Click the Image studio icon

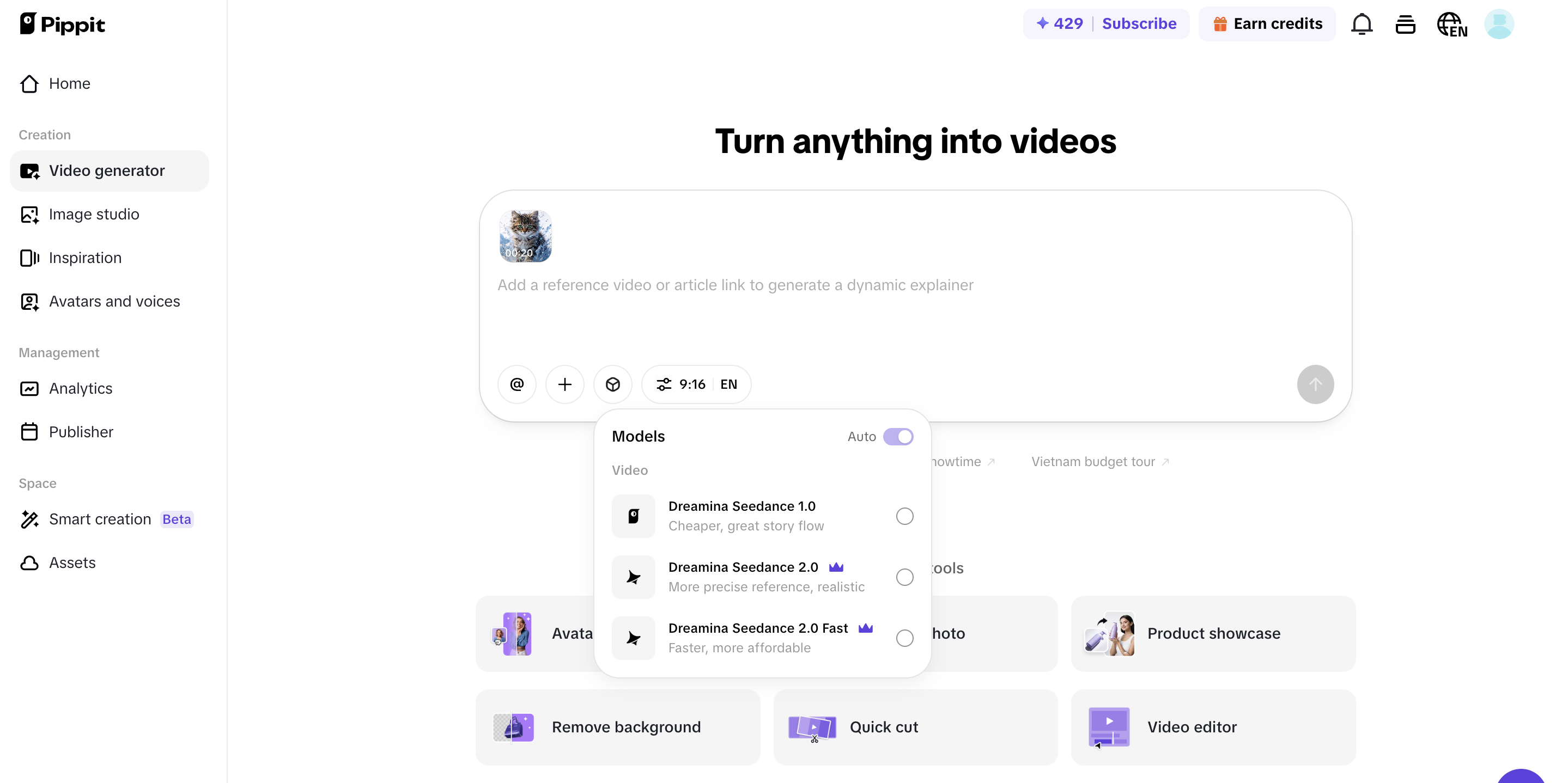tap(29, 214)
